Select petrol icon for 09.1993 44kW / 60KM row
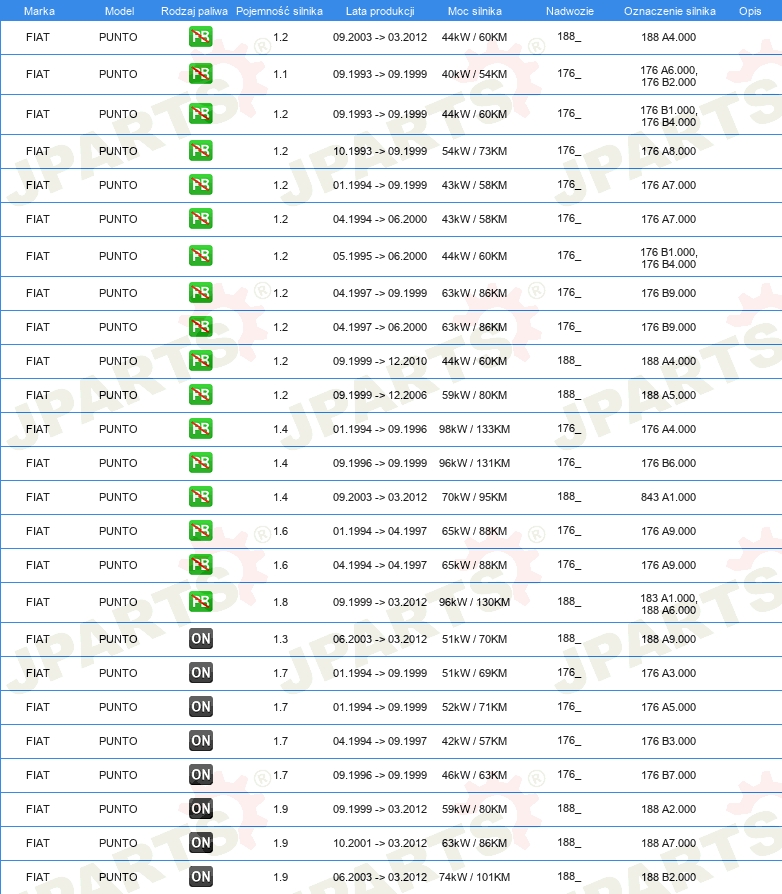782x894 pixels. tap(201, 113)
